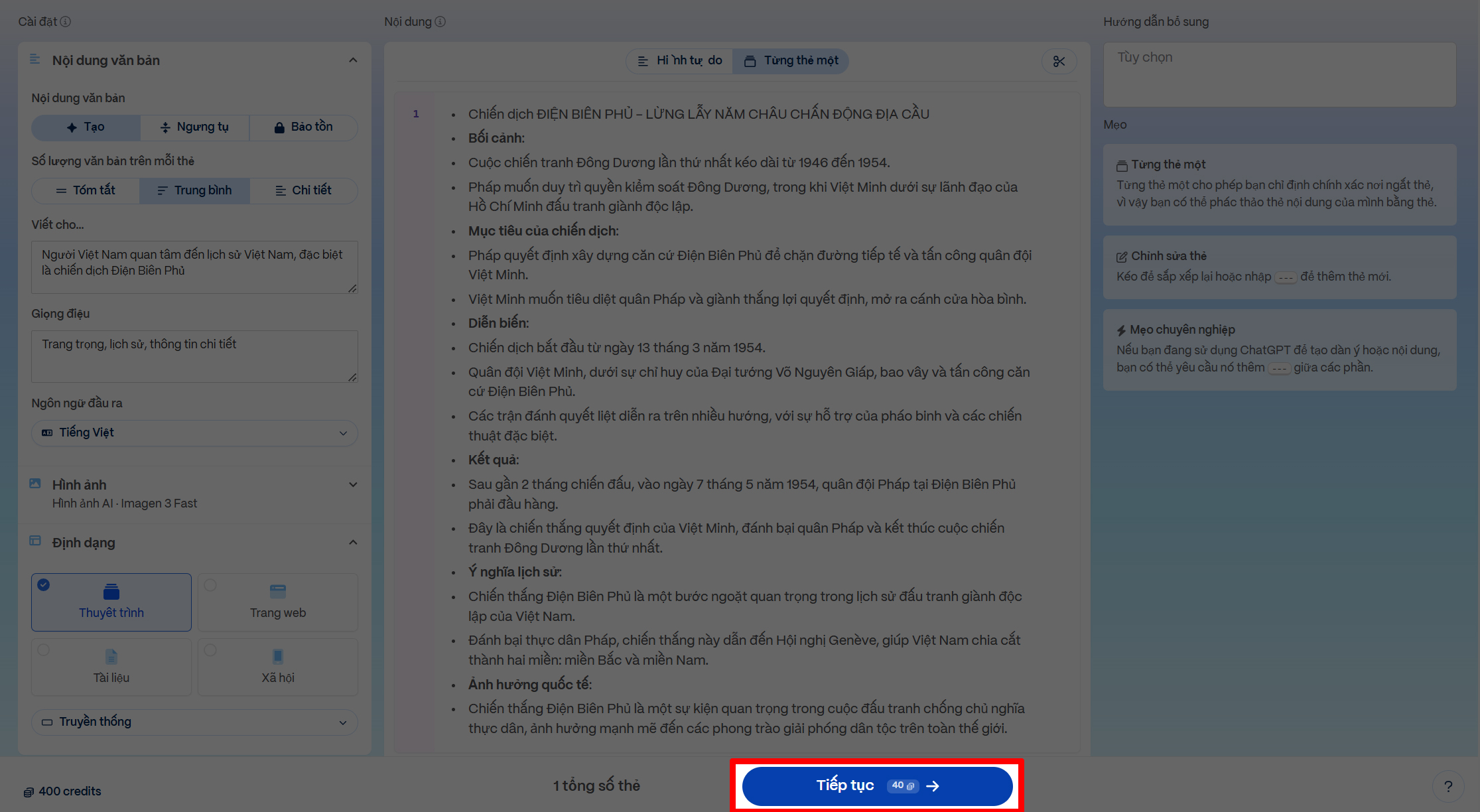This screenshot has width=1480, height=812.
Task: Click the card number 1 marker
Action: pyautogui.click(x=416, y=114)
